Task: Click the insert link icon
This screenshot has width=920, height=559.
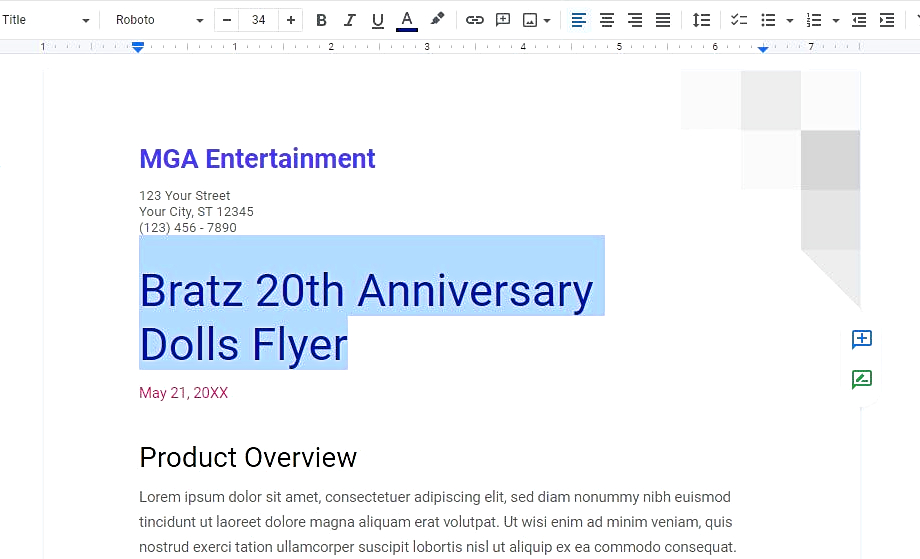Action: tap(475, 20)
